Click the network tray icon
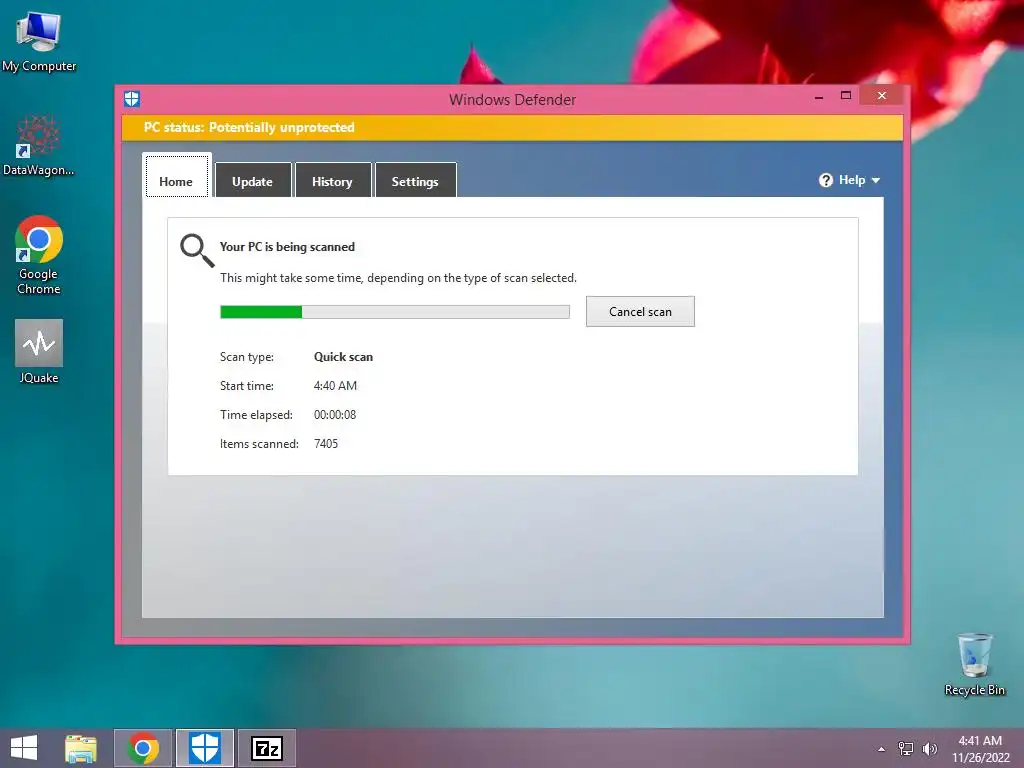 (x=906, y=748)
